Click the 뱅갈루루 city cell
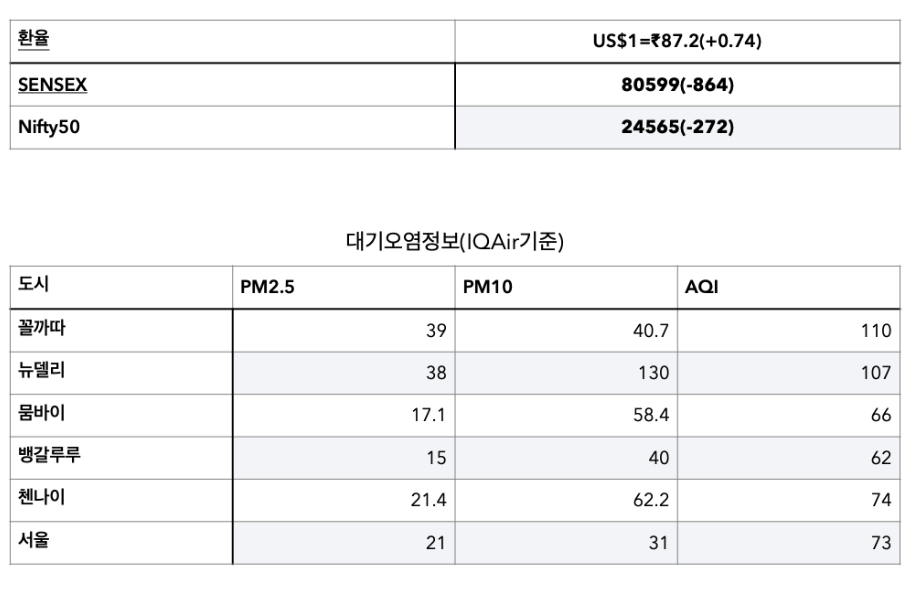The width and height of the screenshot is (922, 596). point(50,457)
